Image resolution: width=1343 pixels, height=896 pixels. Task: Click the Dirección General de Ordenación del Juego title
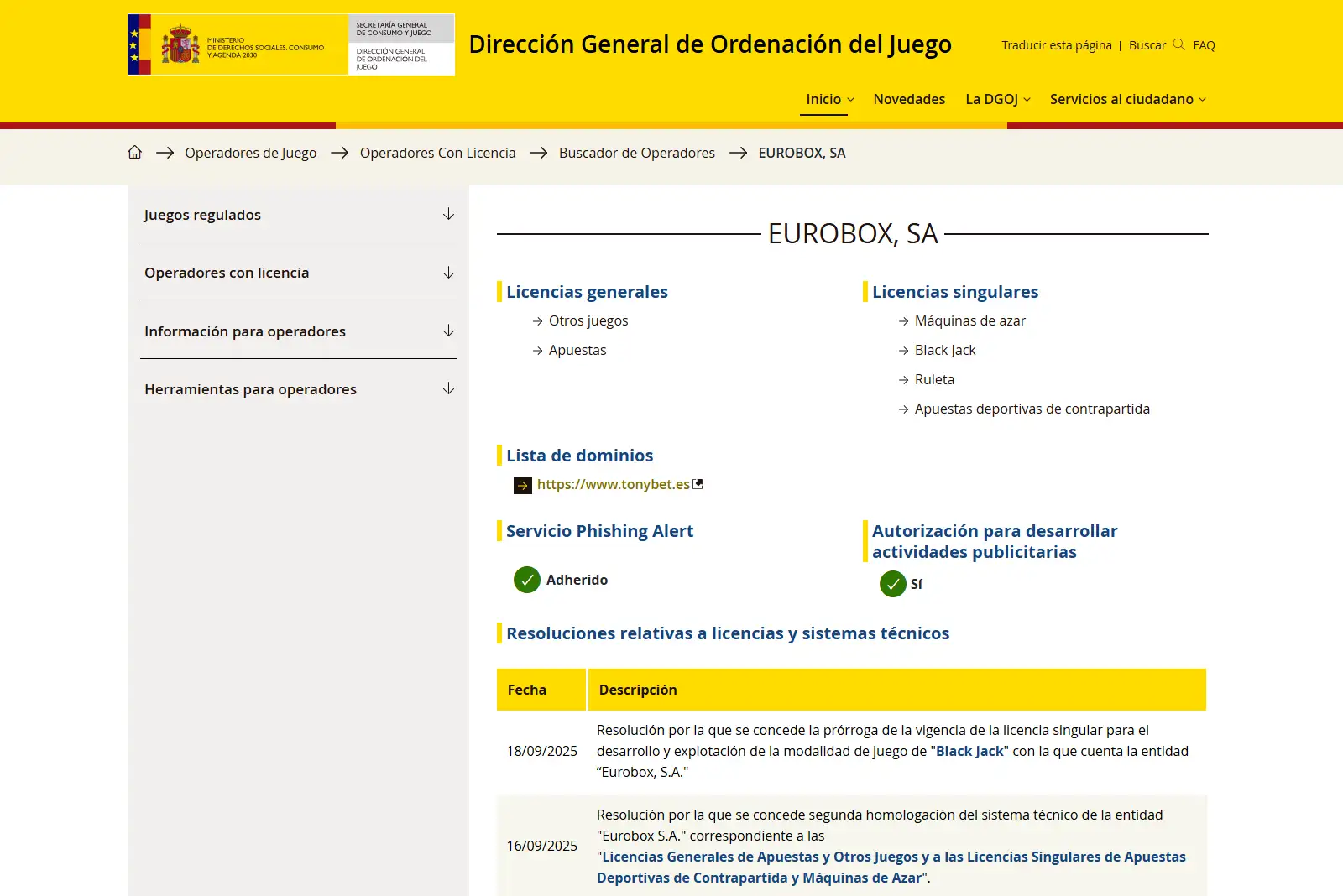point(710,44)
